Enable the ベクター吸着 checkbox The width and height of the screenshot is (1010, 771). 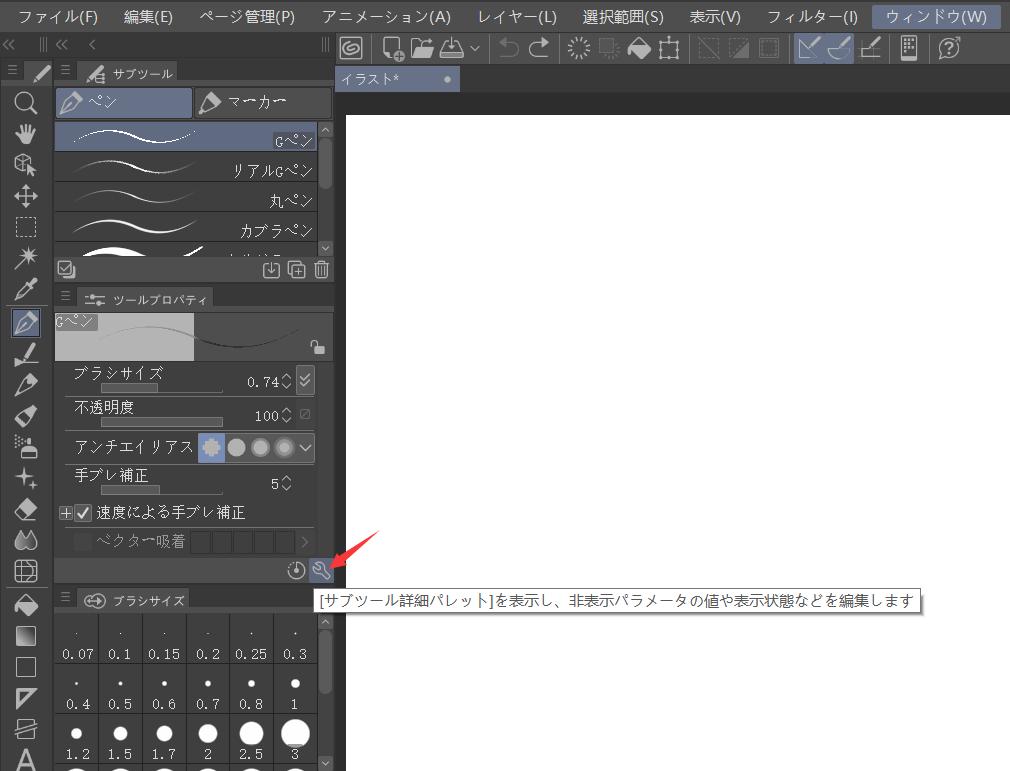coord(83,542)
